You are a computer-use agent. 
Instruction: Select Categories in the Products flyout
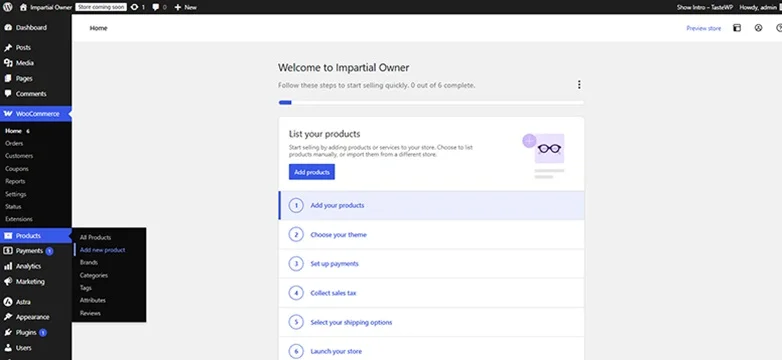click(94, 275)
